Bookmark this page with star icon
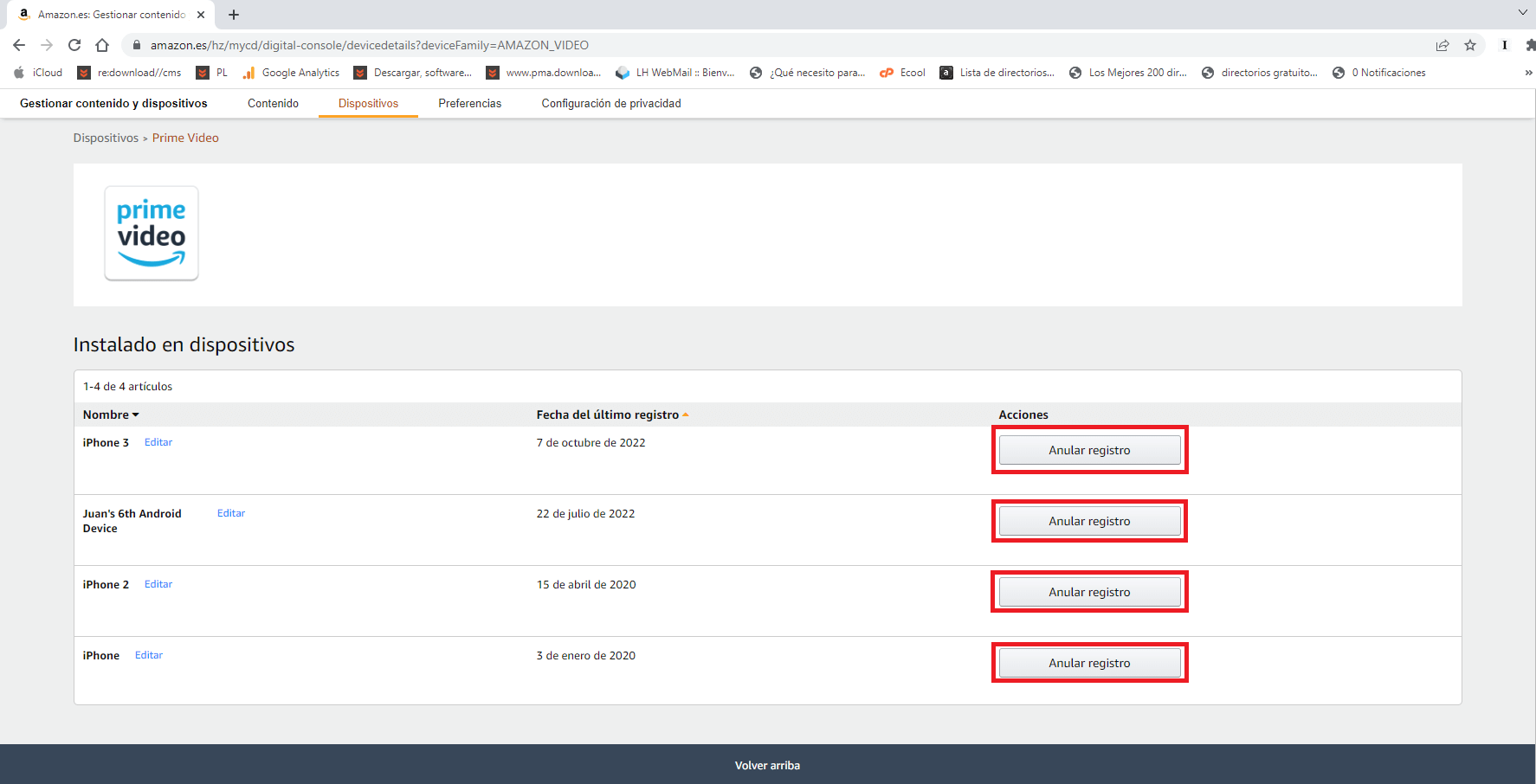The height and width of the screenshot is (784, 1536). pos(1470,45)
